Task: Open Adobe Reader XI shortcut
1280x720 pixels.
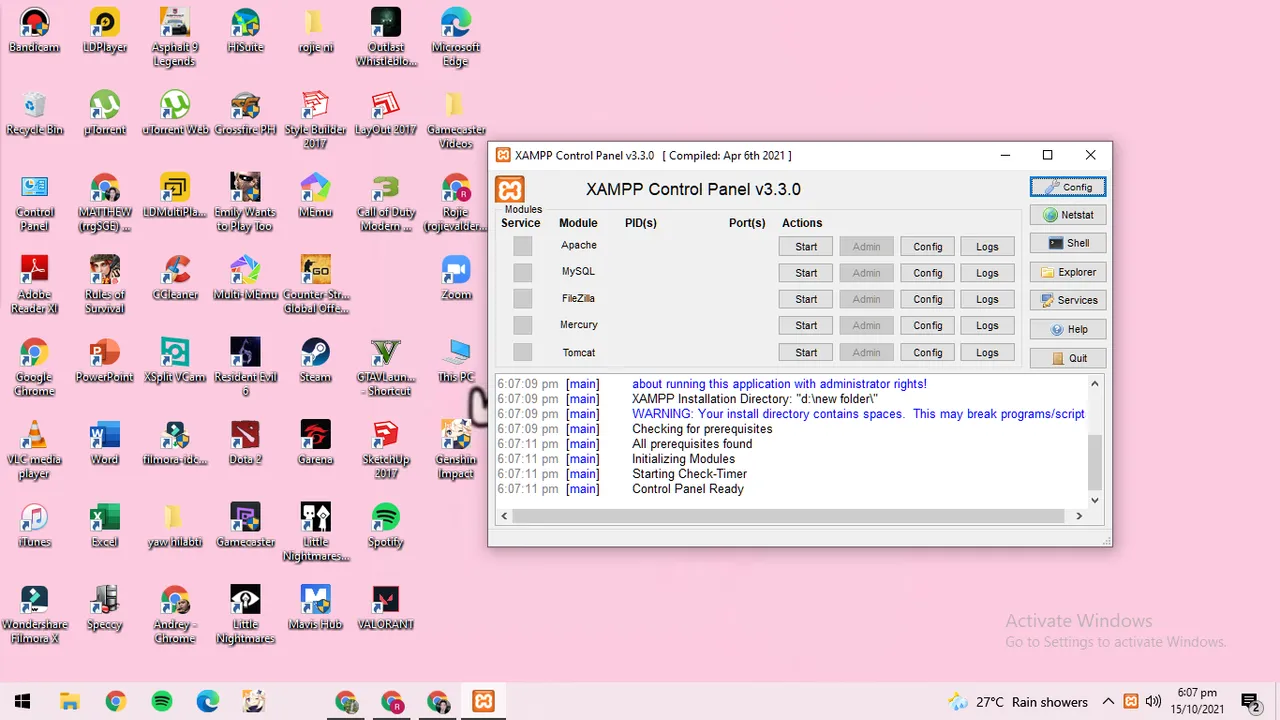Action: tap(35, 285)
